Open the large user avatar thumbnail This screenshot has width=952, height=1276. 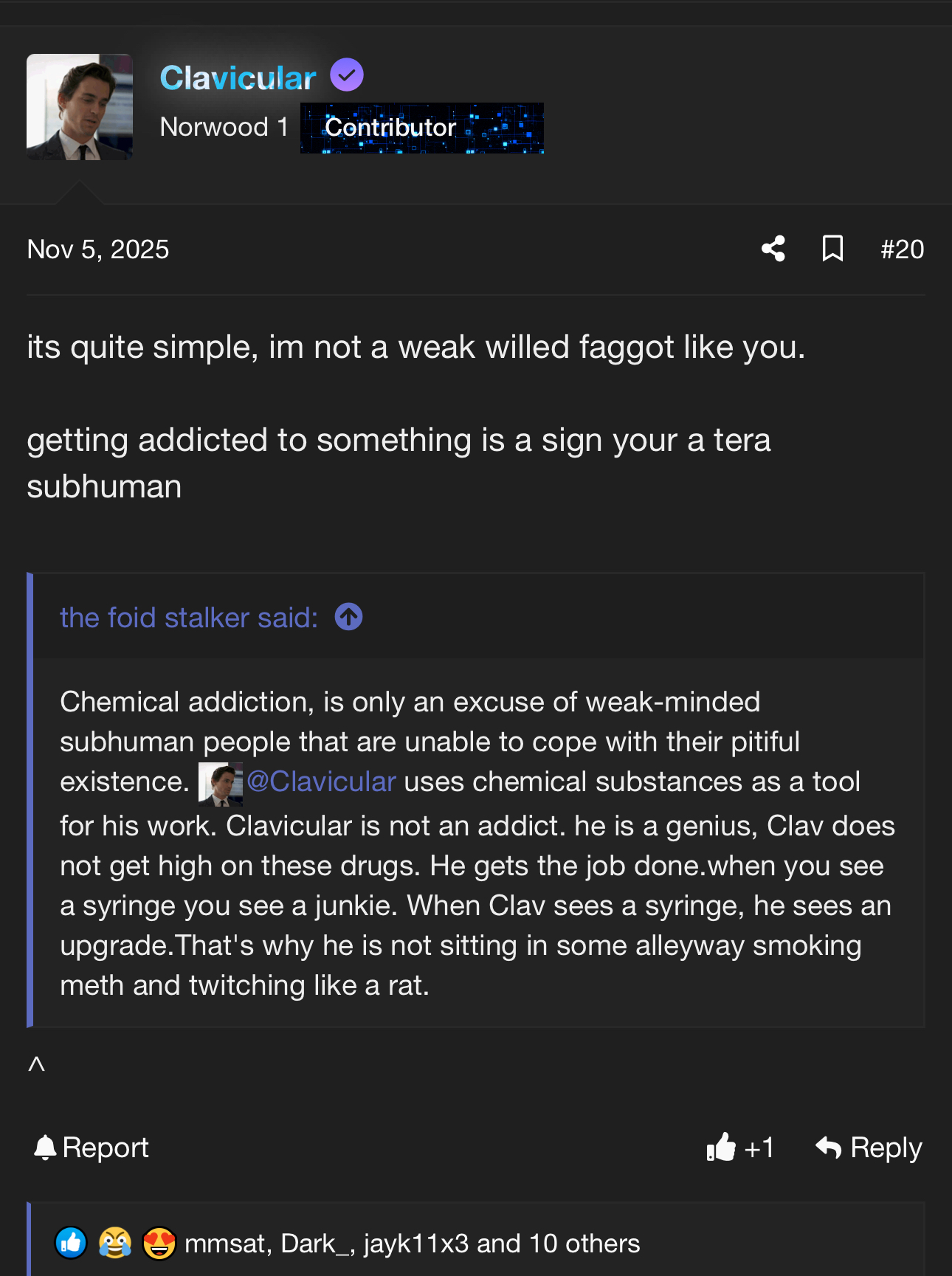click(x=80, y=107)
